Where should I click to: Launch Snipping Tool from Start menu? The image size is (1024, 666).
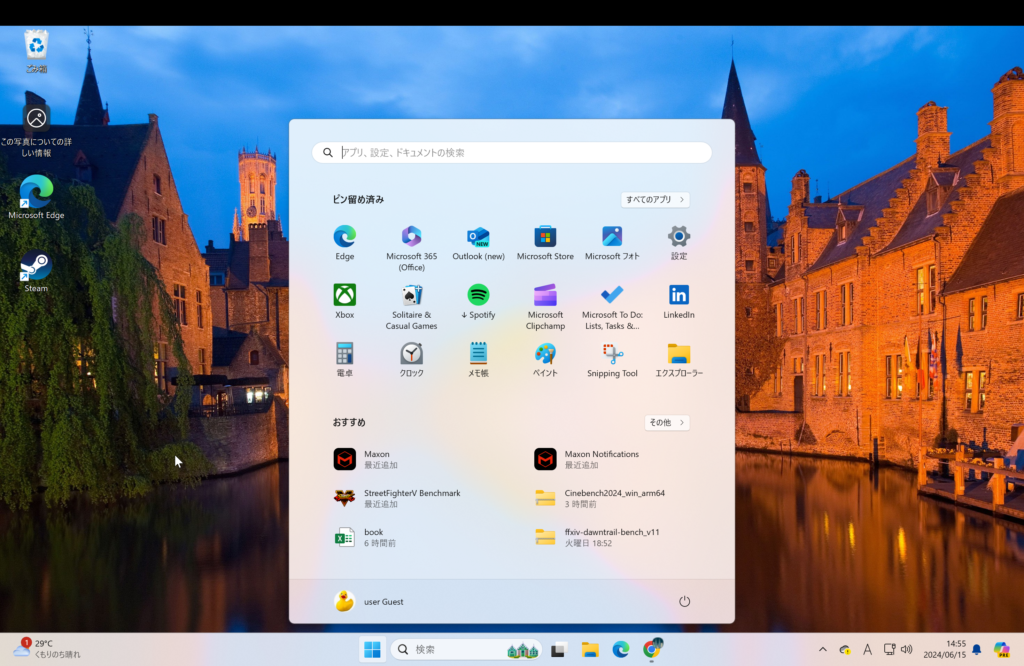(612, 355)
